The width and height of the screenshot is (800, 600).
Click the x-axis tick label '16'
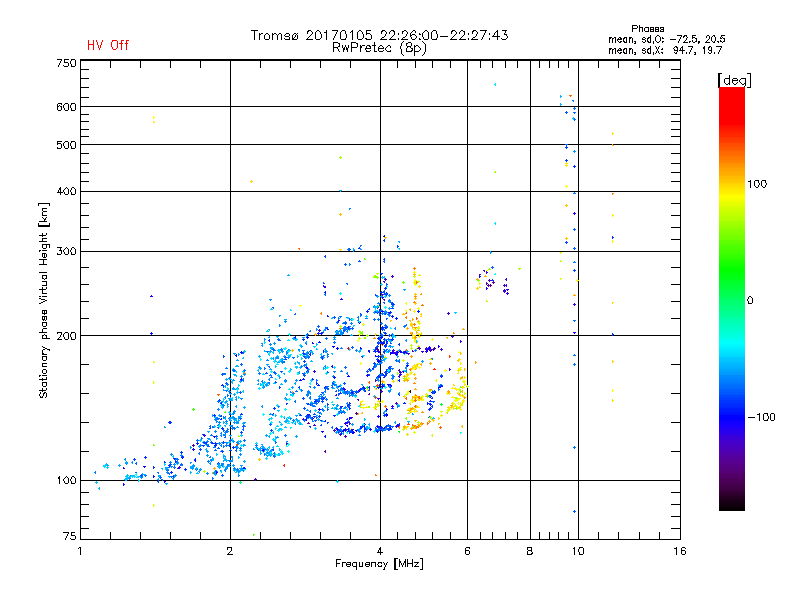tap(680, 551)
